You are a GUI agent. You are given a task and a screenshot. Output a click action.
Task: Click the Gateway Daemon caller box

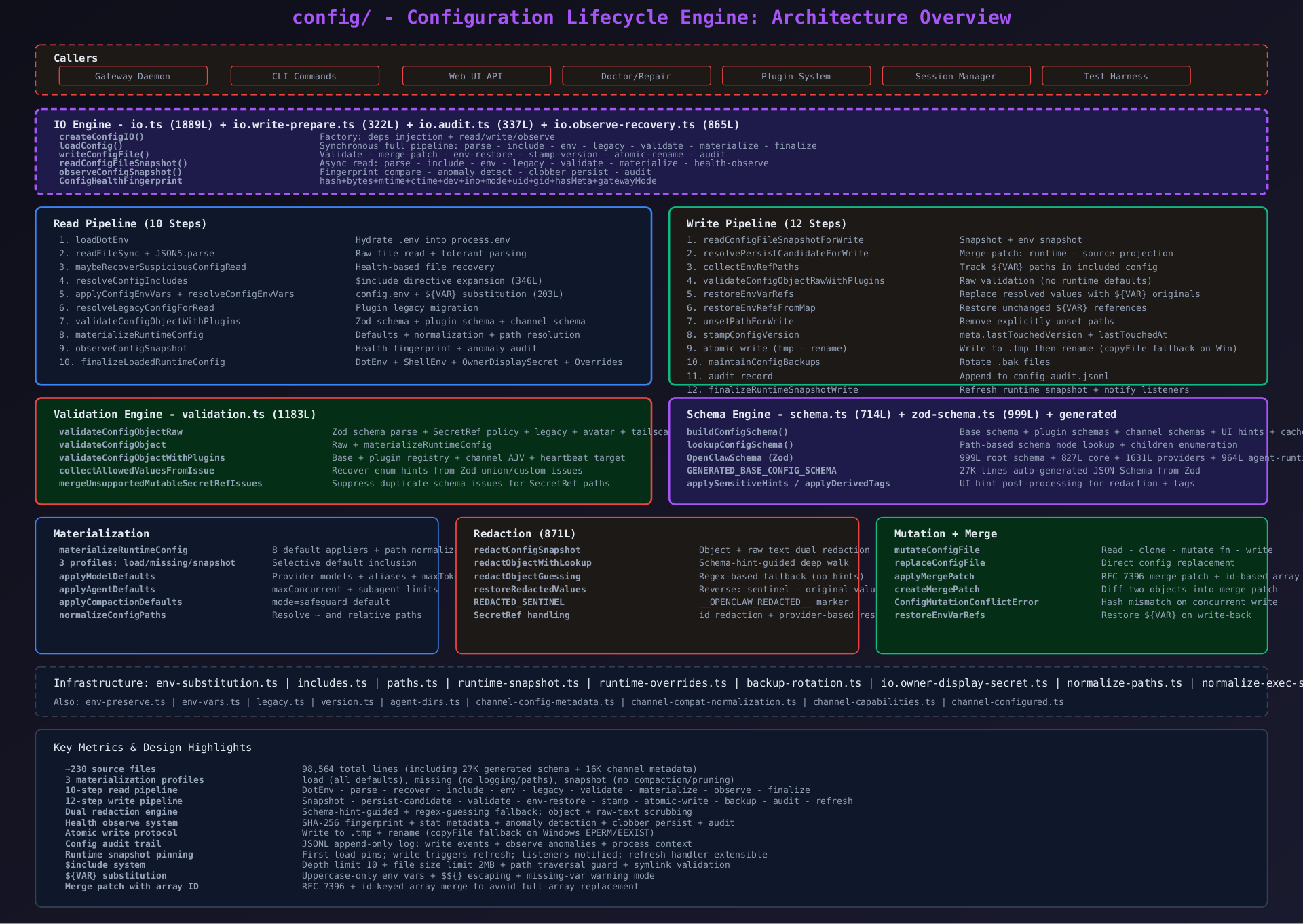coord(133,76)
